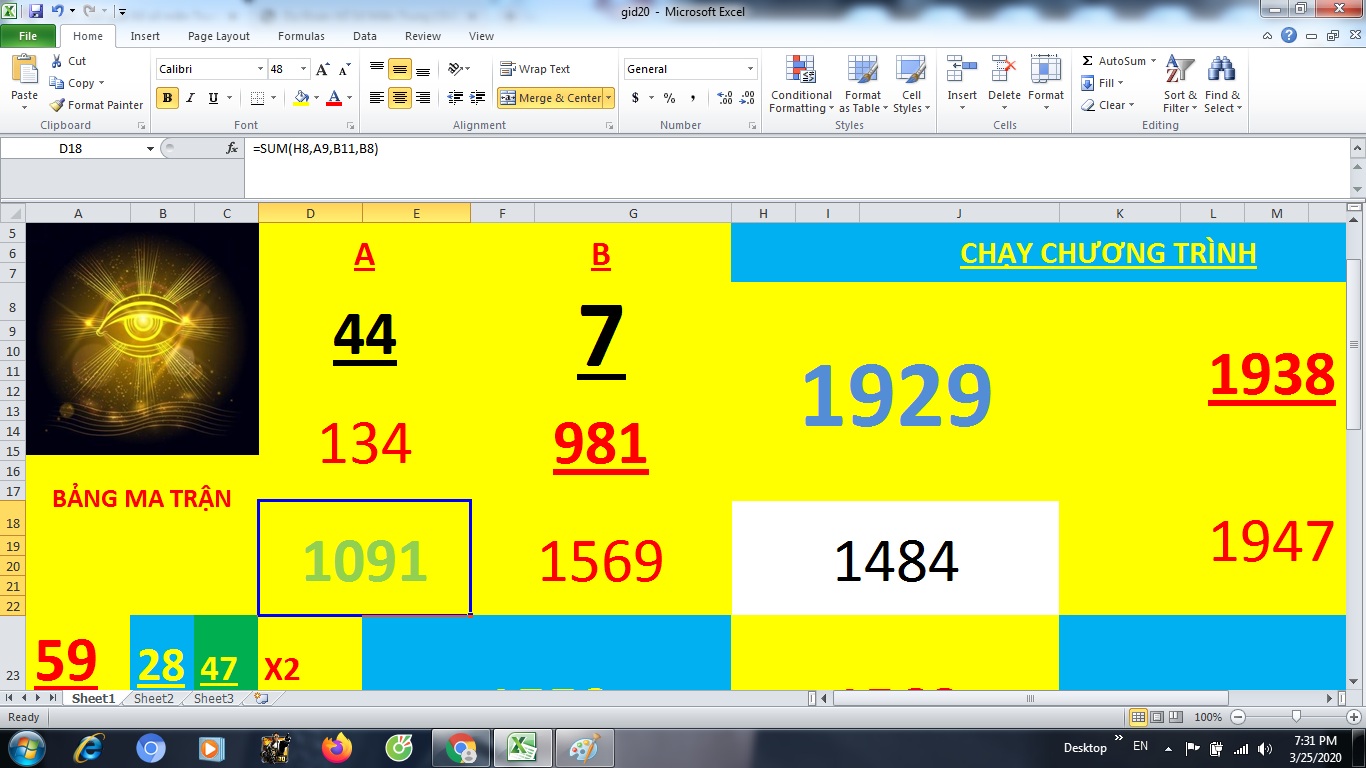Open Google Chrome from the taskbar

click(461, 748)
